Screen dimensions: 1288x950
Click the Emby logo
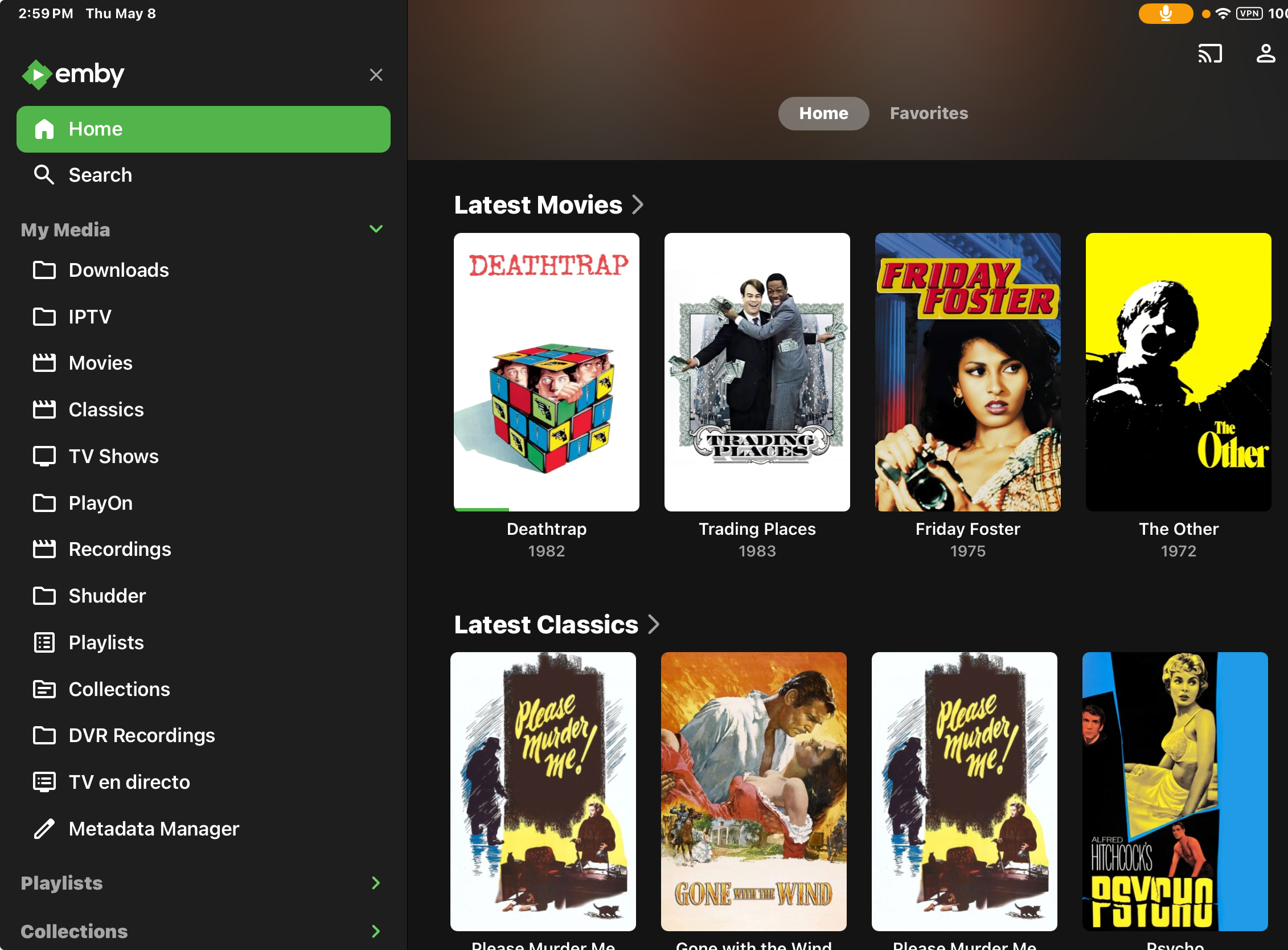(x=73, y=74)
